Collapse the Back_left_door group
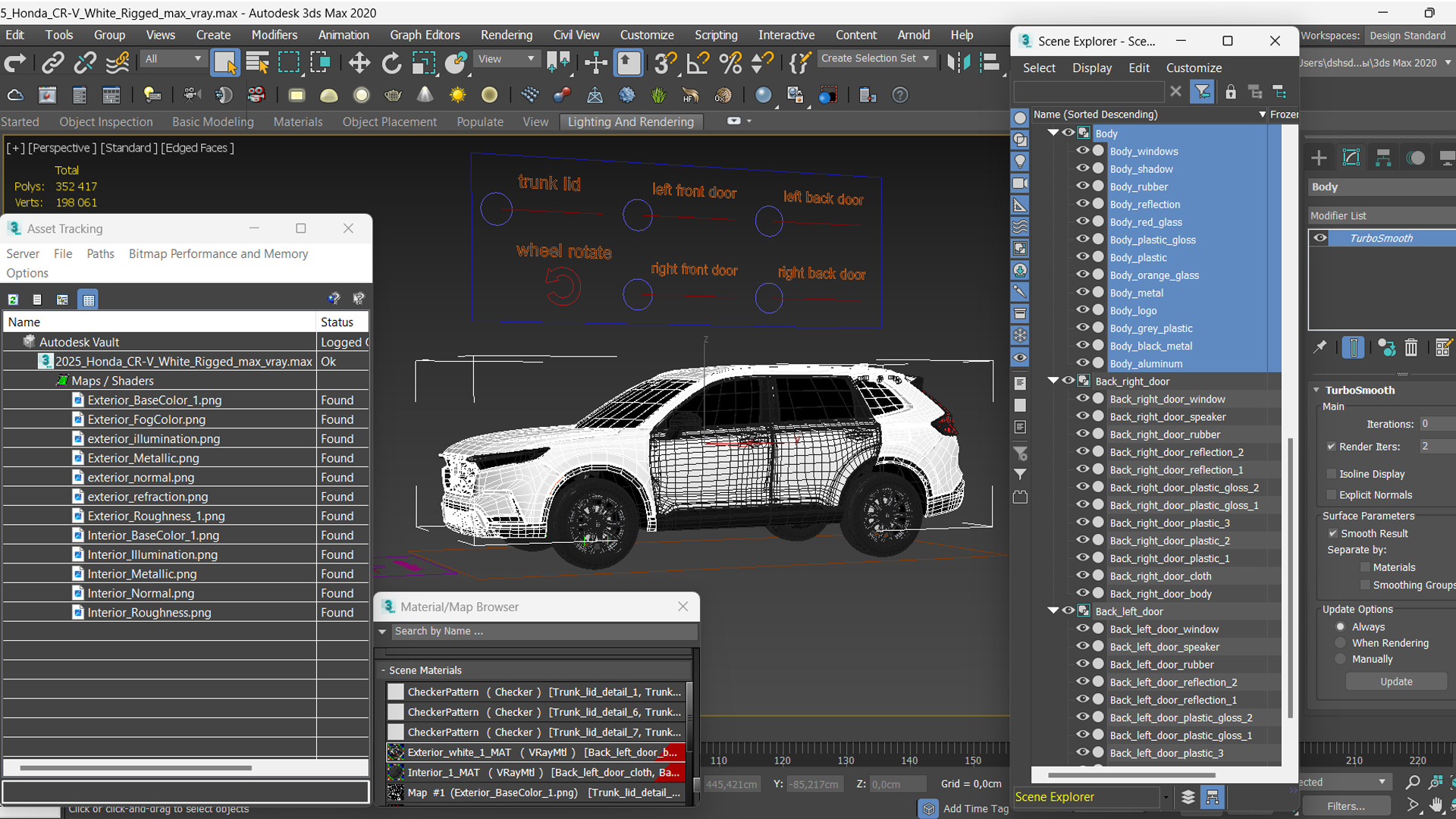This screenshot has width=1456, height=819. [x=1053, y=610]
